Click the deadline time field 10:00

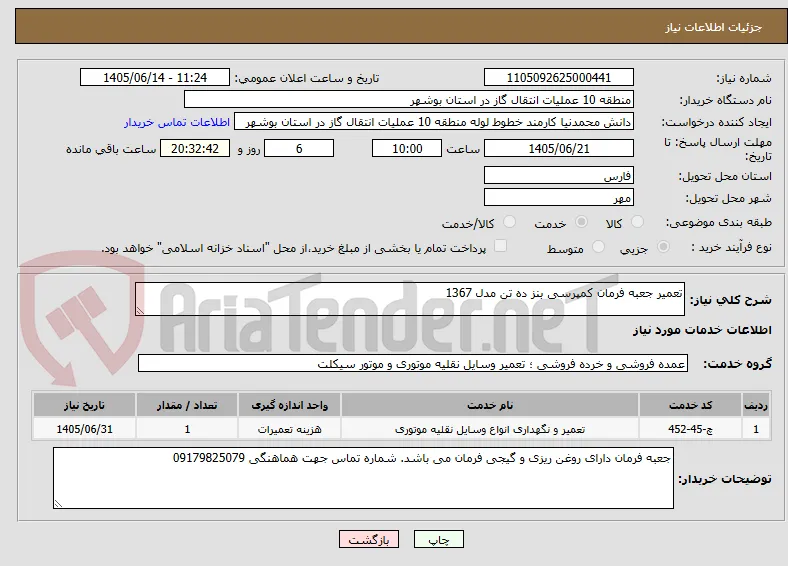tap(407, 149)
